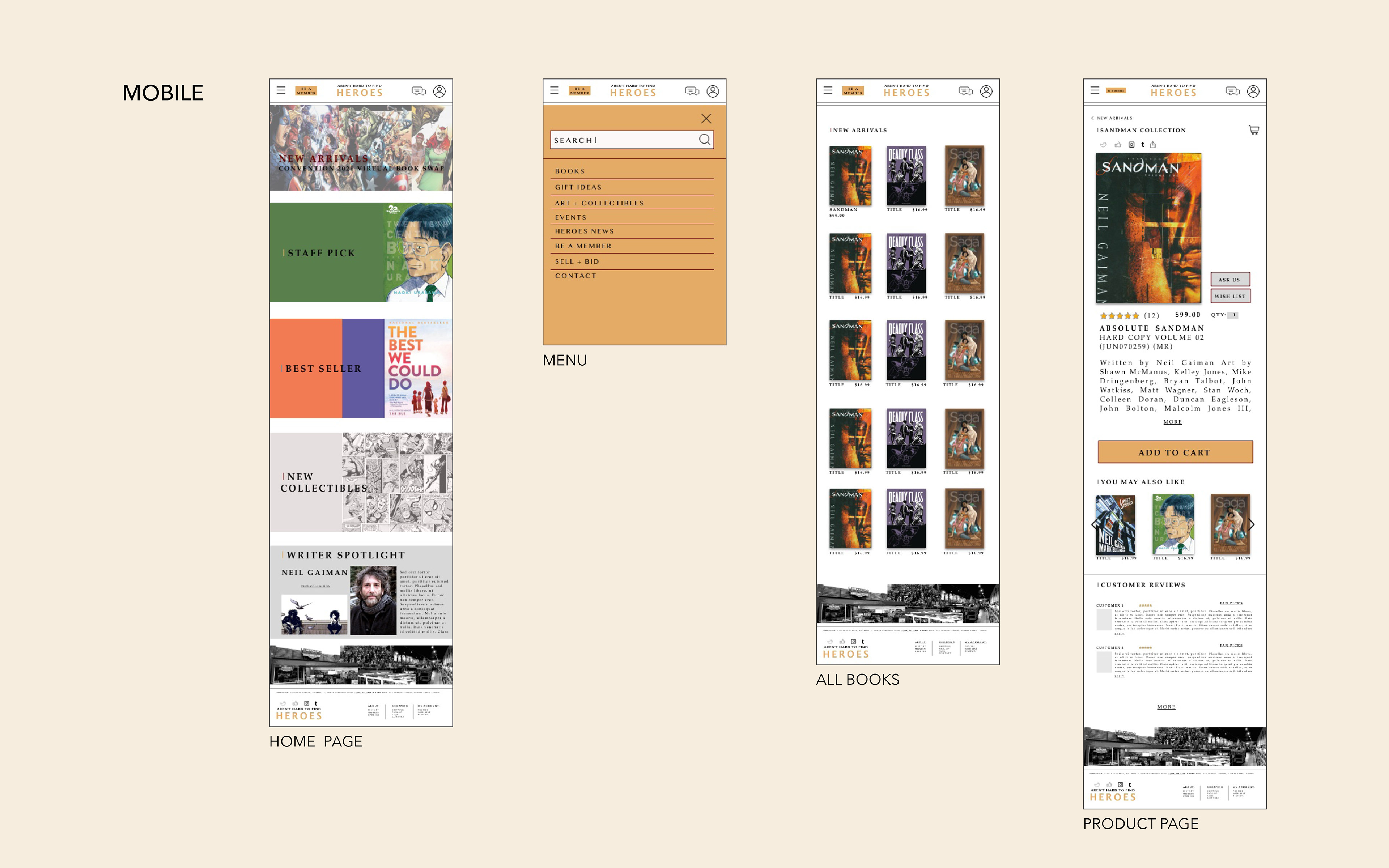The image size is (1389, 868).
Task: Click Instagram icon under Sandman Collection
Action: click(1131, 145)
